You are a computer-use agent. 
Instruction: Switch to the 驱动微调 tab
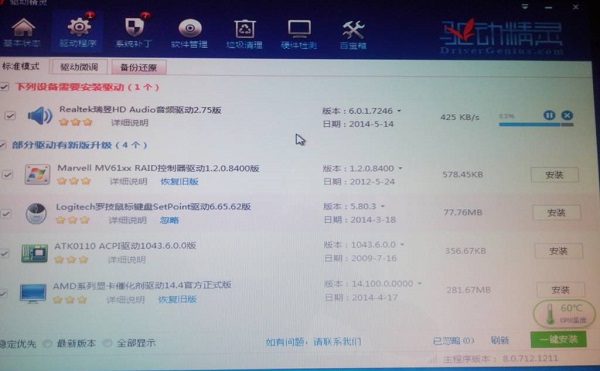click(x=79, y=67)
